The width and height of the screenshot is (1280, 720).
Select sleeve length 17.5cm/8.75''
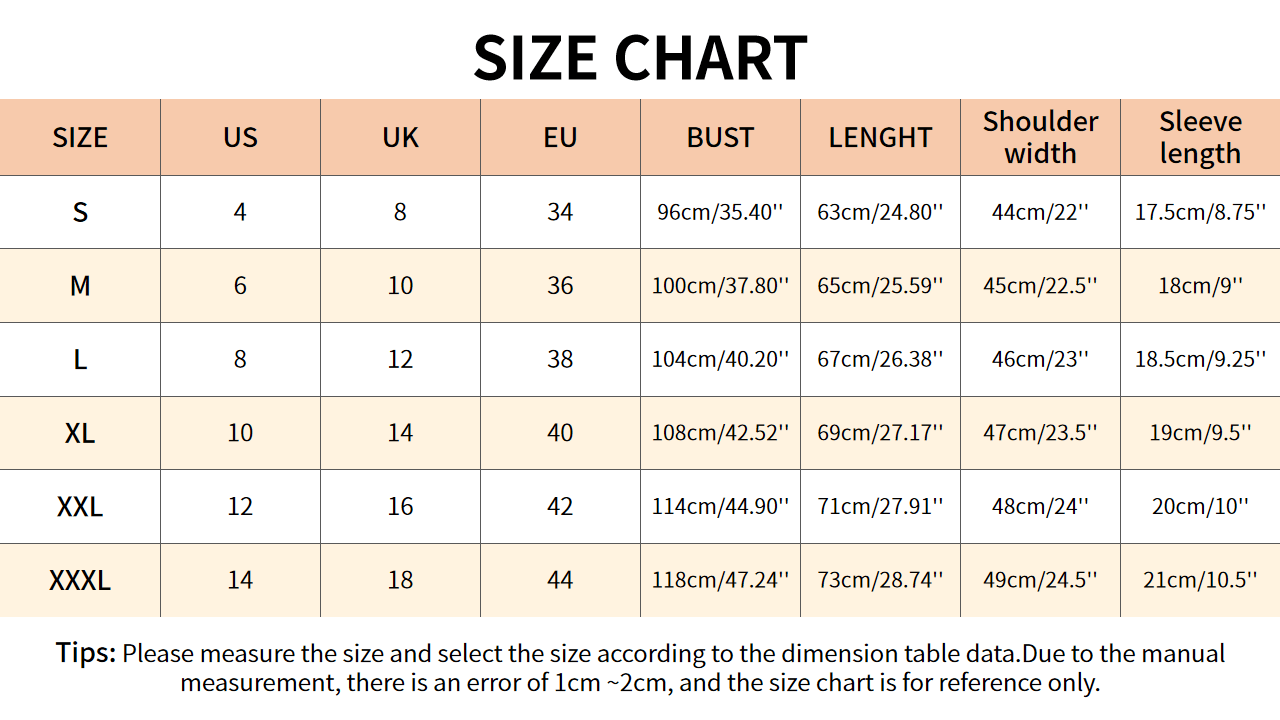click(x=1200, y=212)
